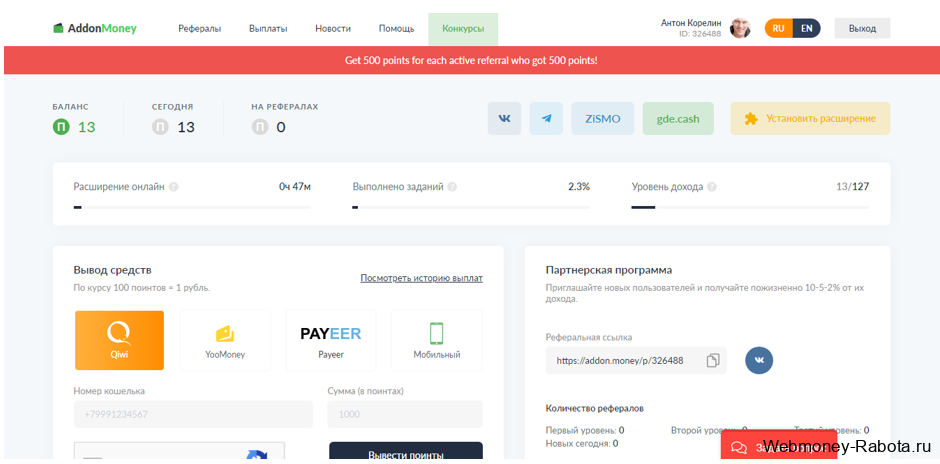Click the balance value 13 in green
This screenshot has height=464, width=940.
[86, 127]
